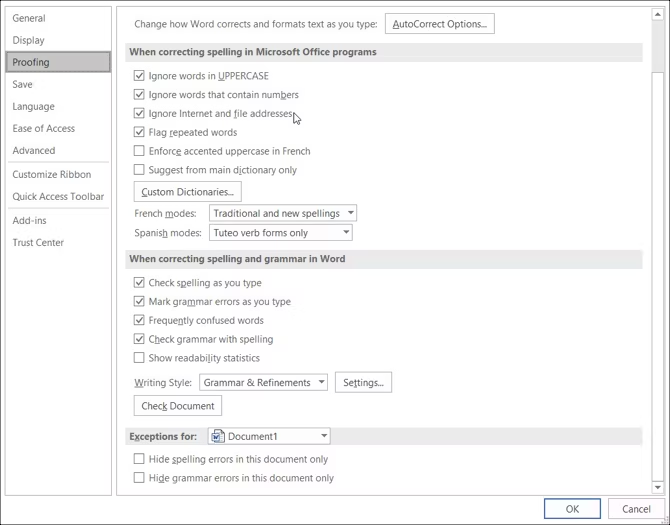Screen dimensions: 670x525
Task: Select the Proofing category in the sidebar
Action: coord(58,62)
